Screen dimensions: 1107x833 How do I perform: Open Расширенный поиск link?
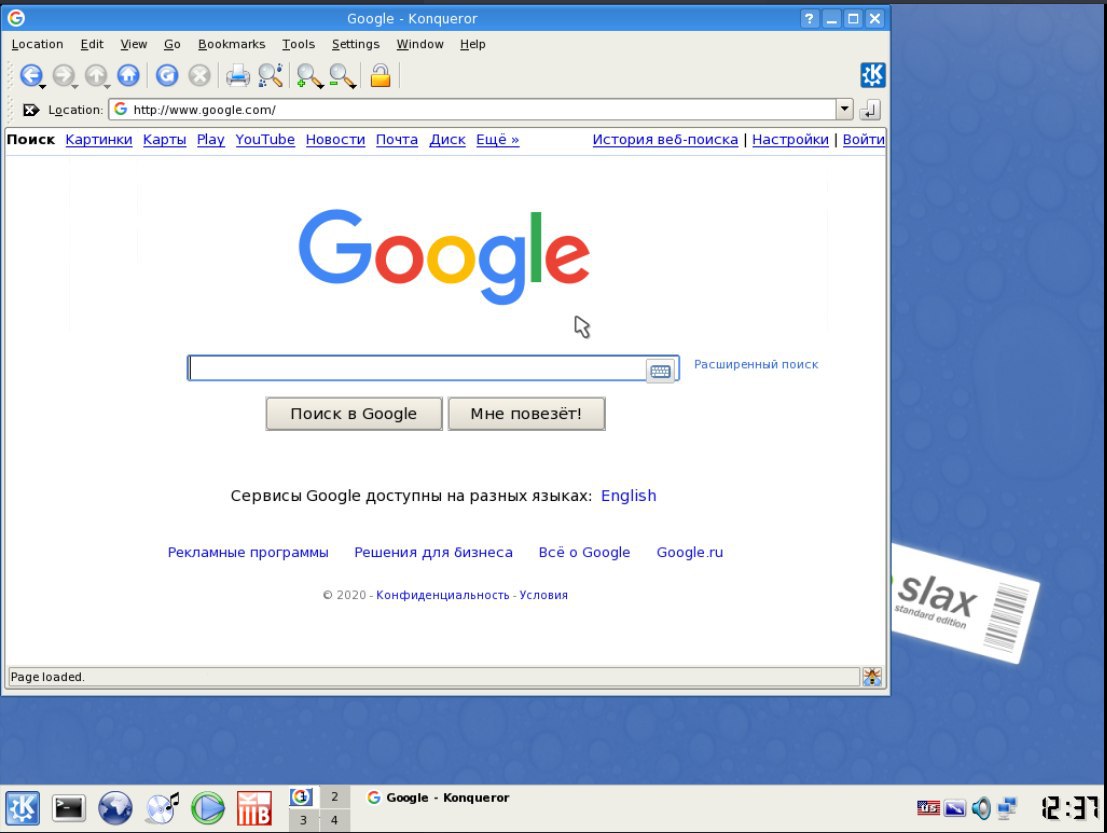756,364
